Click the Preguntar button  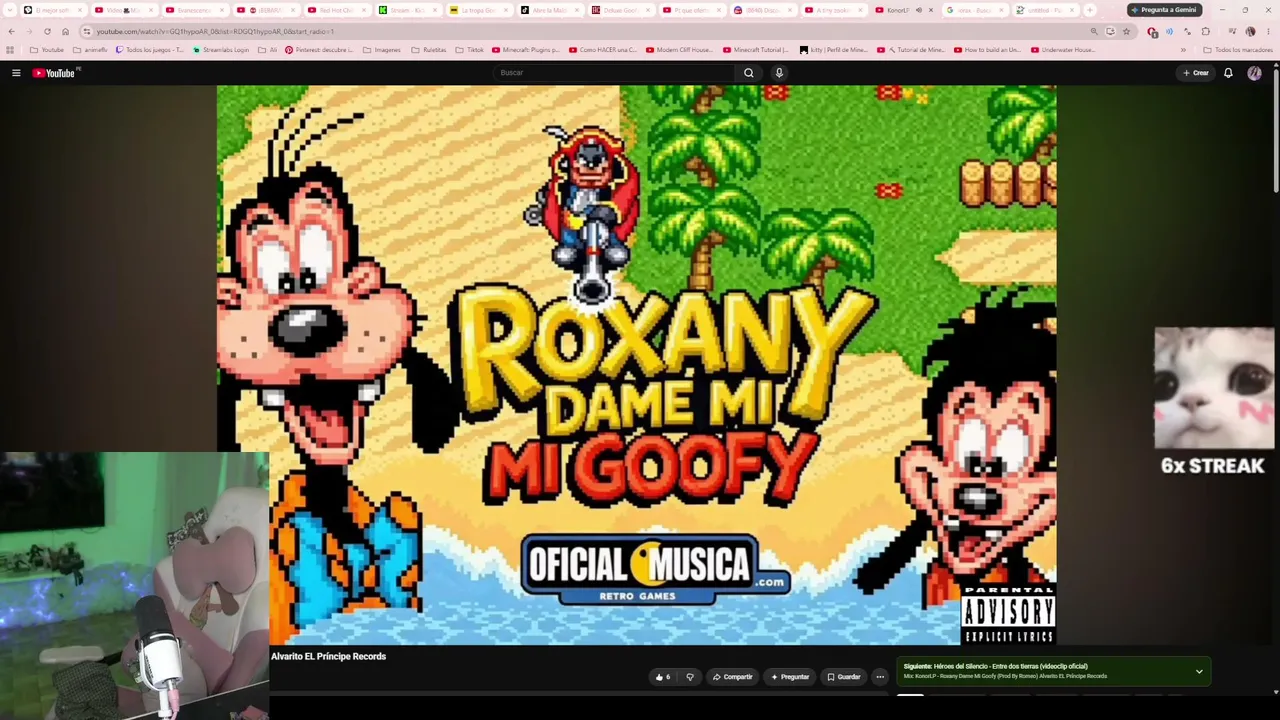point(789,677)
